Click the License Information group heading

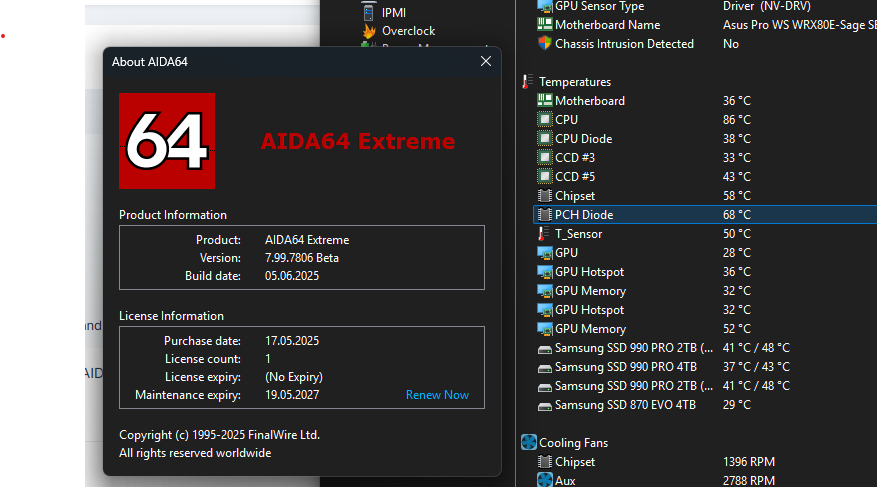pos(171,316)
